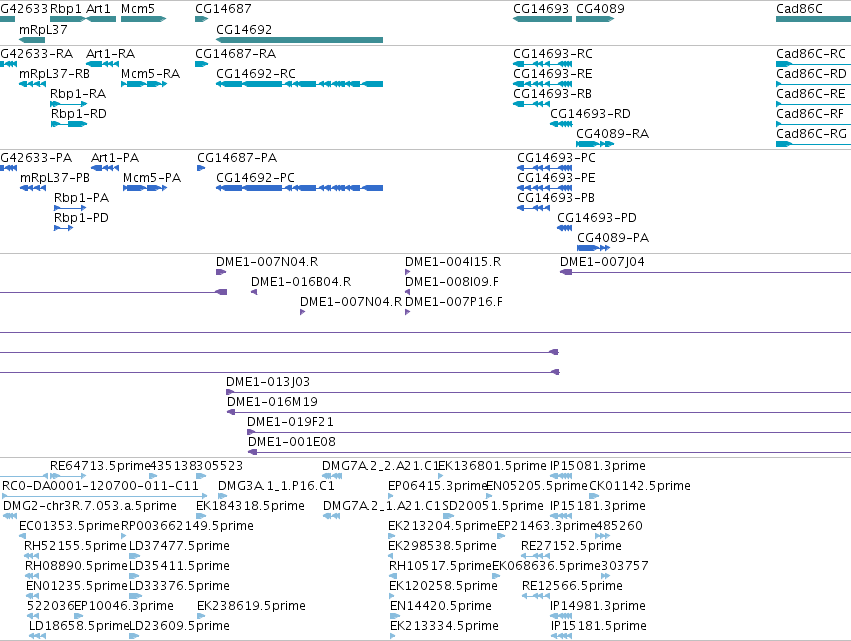The image size is (851, 641).
Task: Click the Rbp1-PD protein label
Action: [x=81, y=218]
